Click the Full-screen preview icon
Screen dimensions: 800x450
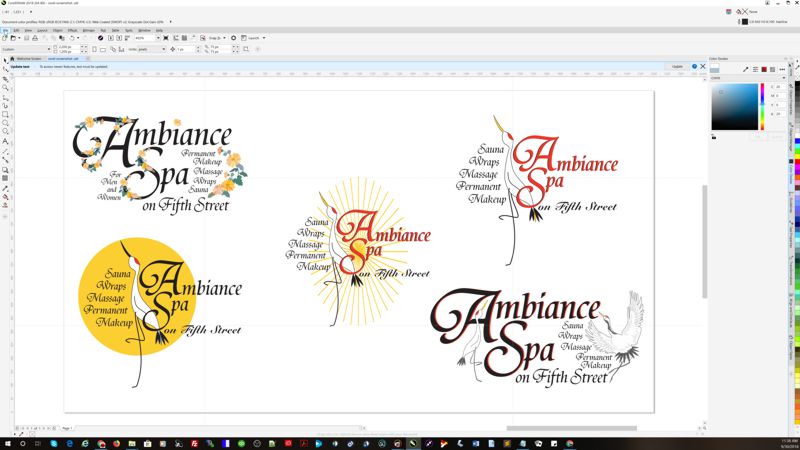(x=166, y=38)
